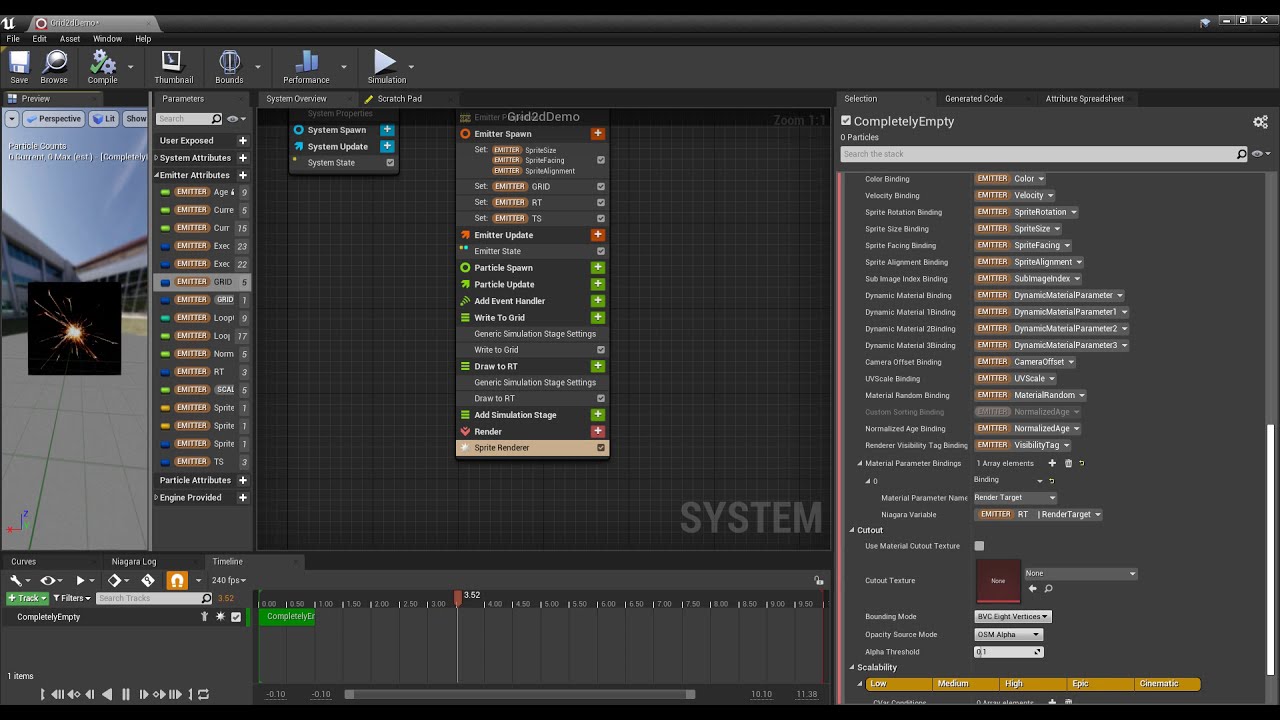
Task: Open the Browse content icon
Action: point(54,66)
